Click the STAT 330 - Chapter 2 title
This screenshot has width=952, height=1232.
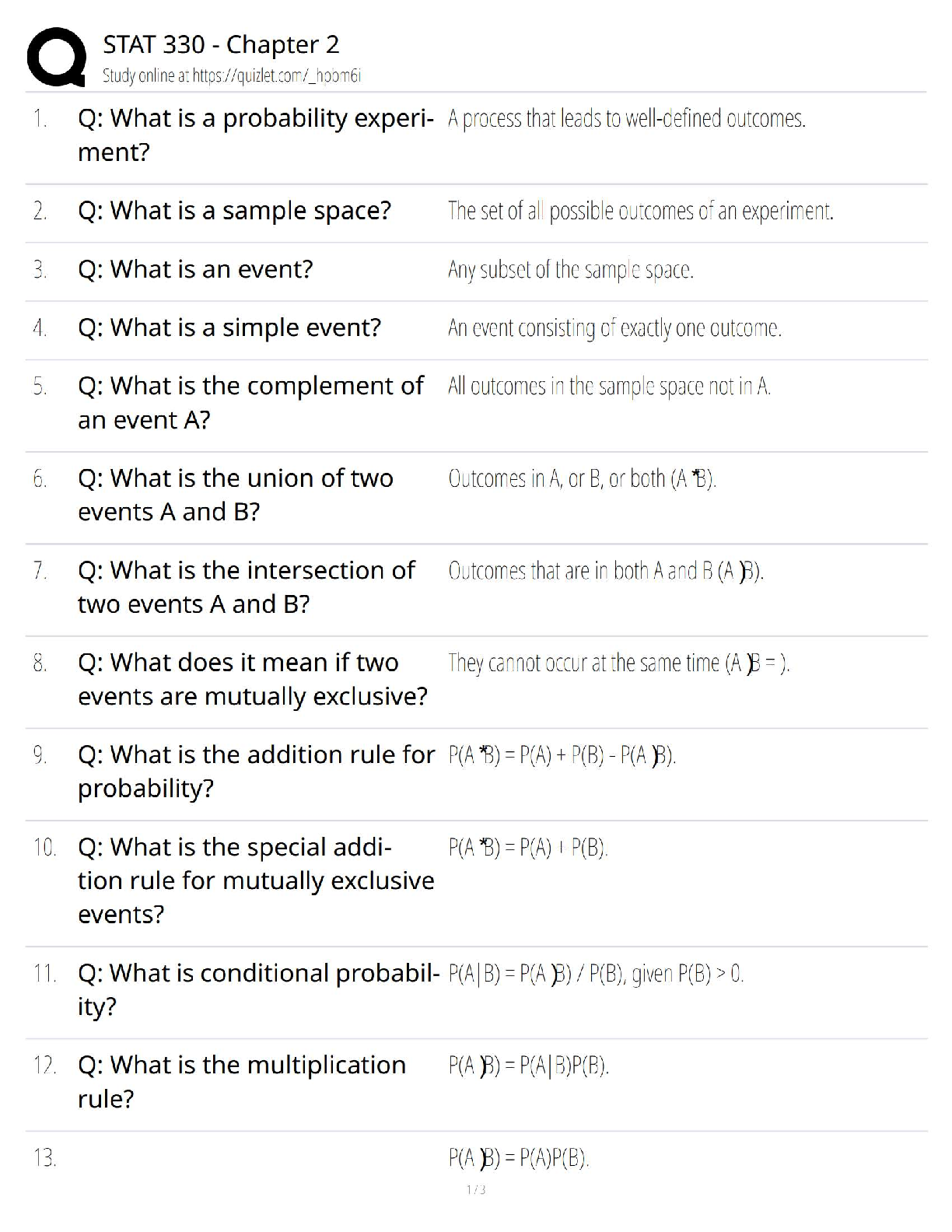point(221,45)
